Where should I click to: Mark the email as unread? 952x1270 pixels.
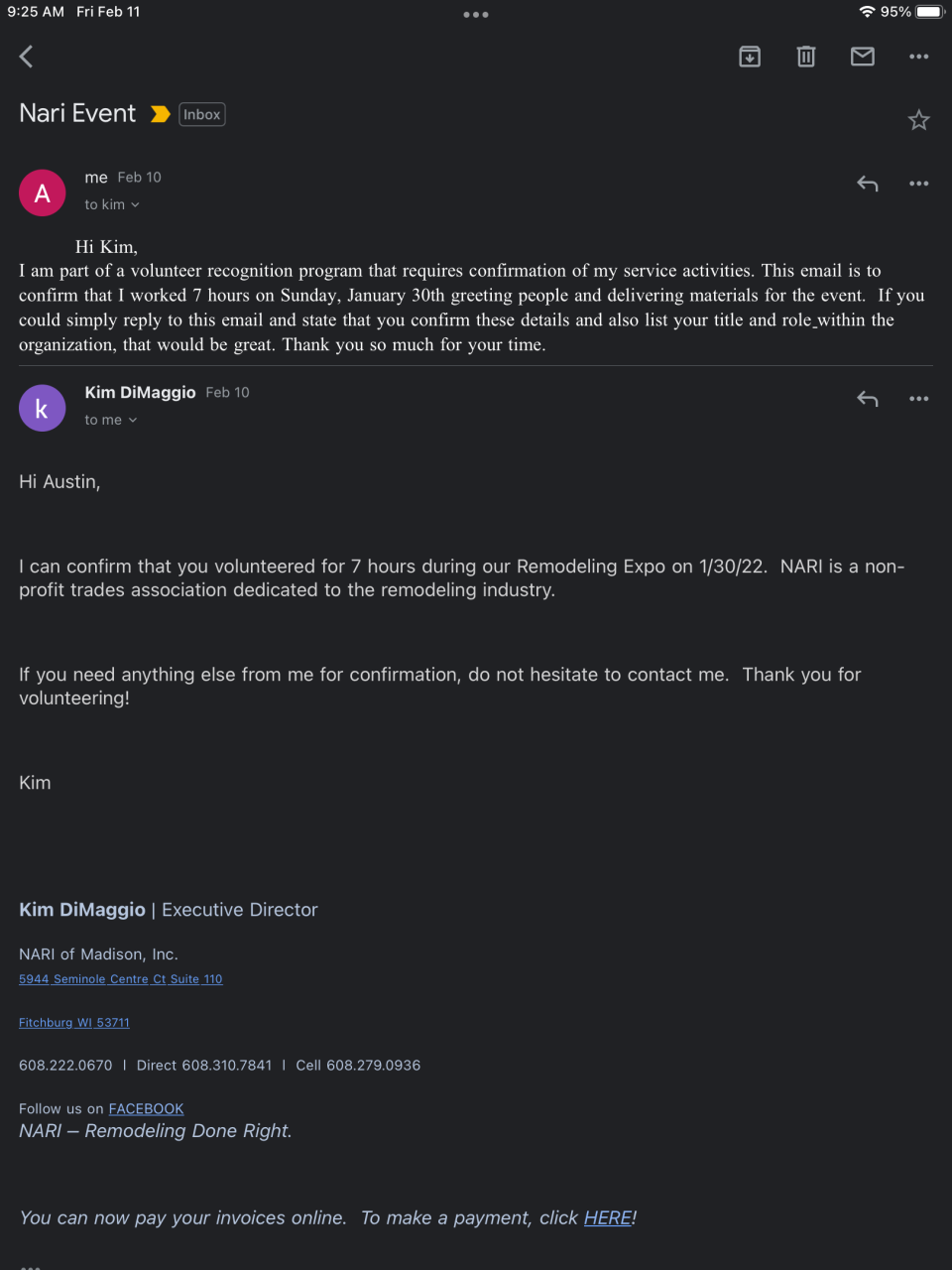coord(863,57)
